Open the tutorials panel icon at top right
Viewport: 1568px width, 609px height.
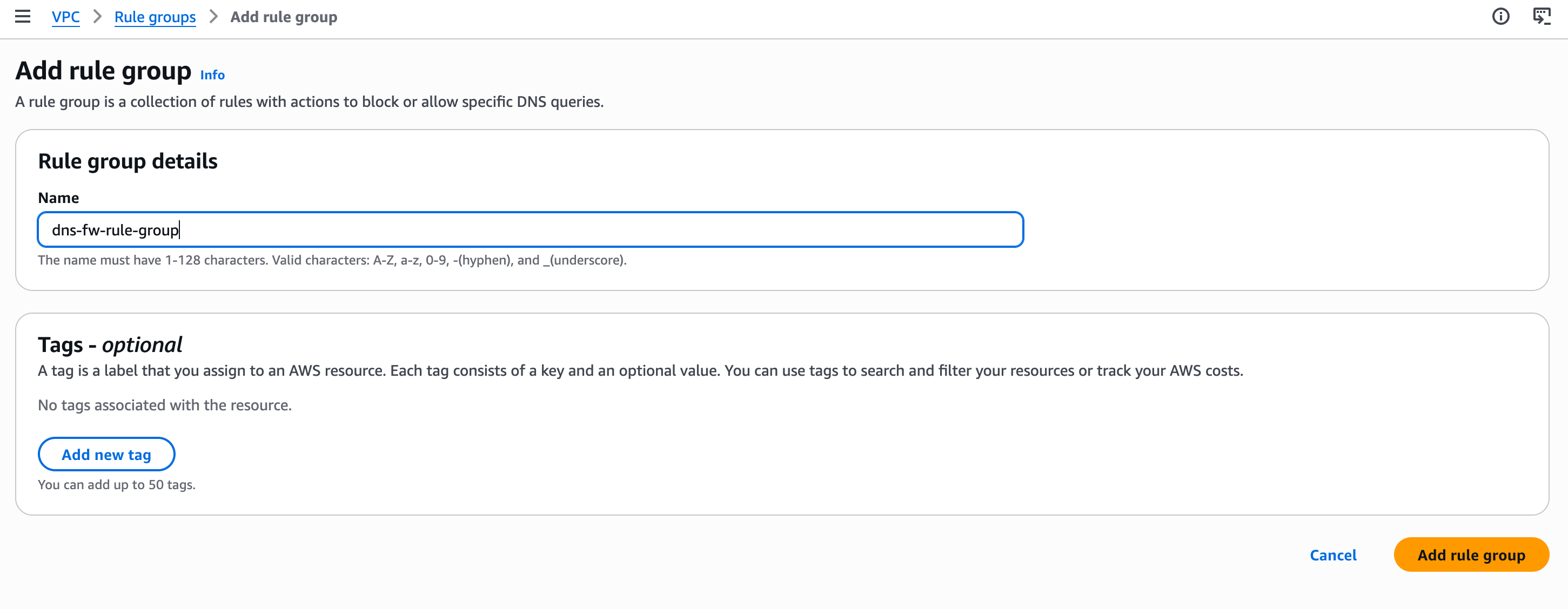tap(1541, 16)
